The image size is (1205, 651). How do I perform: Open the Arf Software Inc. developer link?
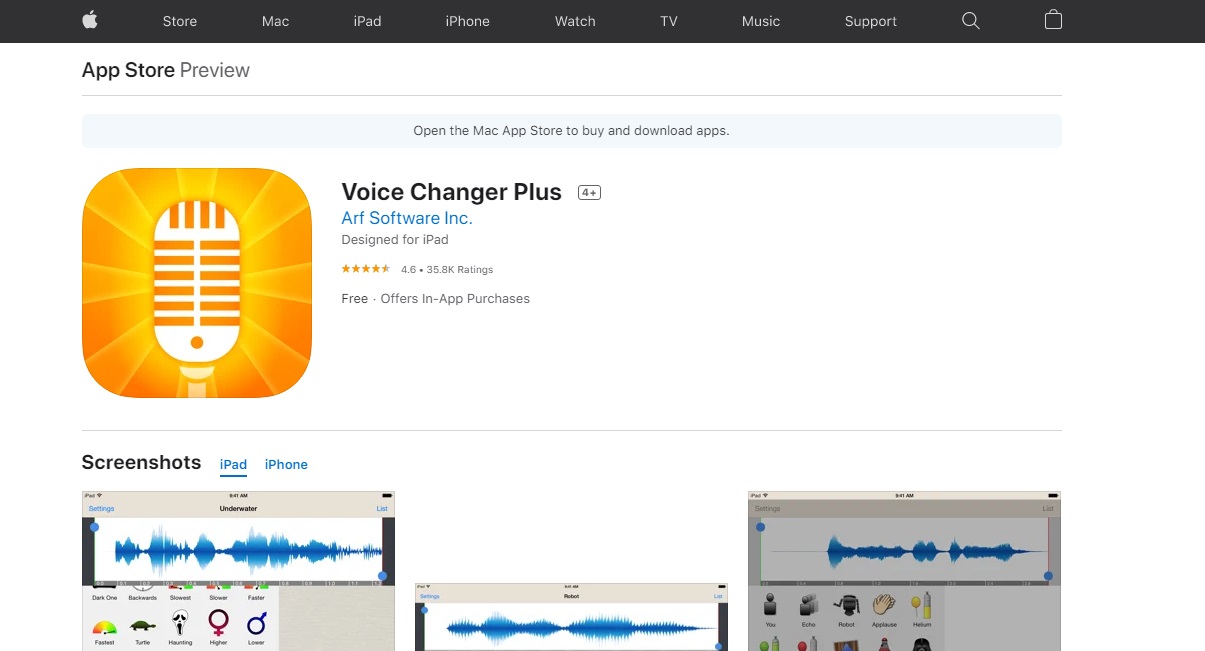[x=407, y=218]
